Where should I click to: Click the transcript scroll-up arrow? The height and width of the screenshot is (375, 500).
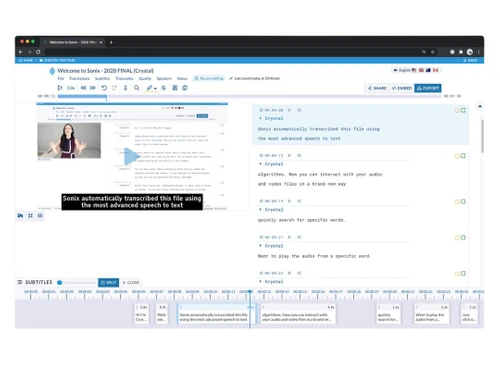click(480, 106)
